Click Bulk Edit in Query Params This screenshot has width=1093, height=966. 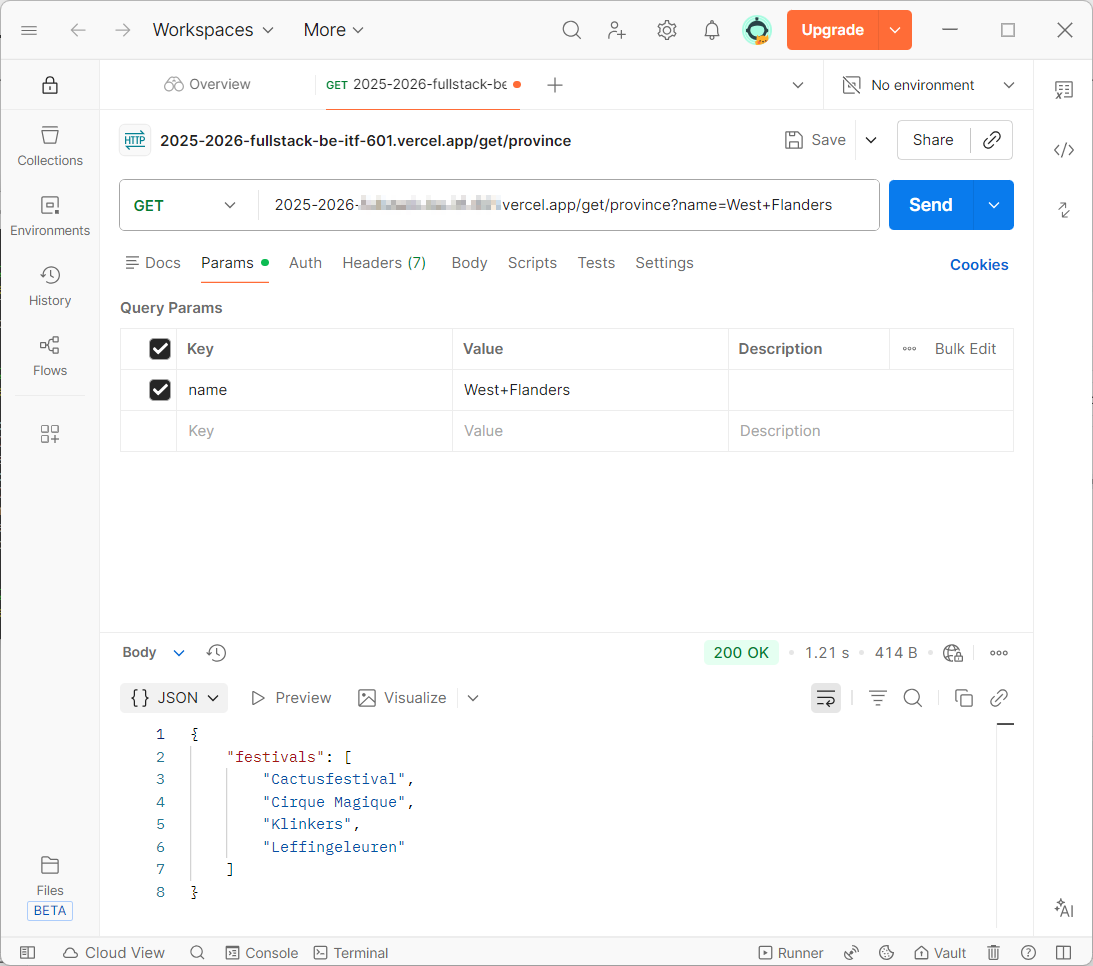964,348
